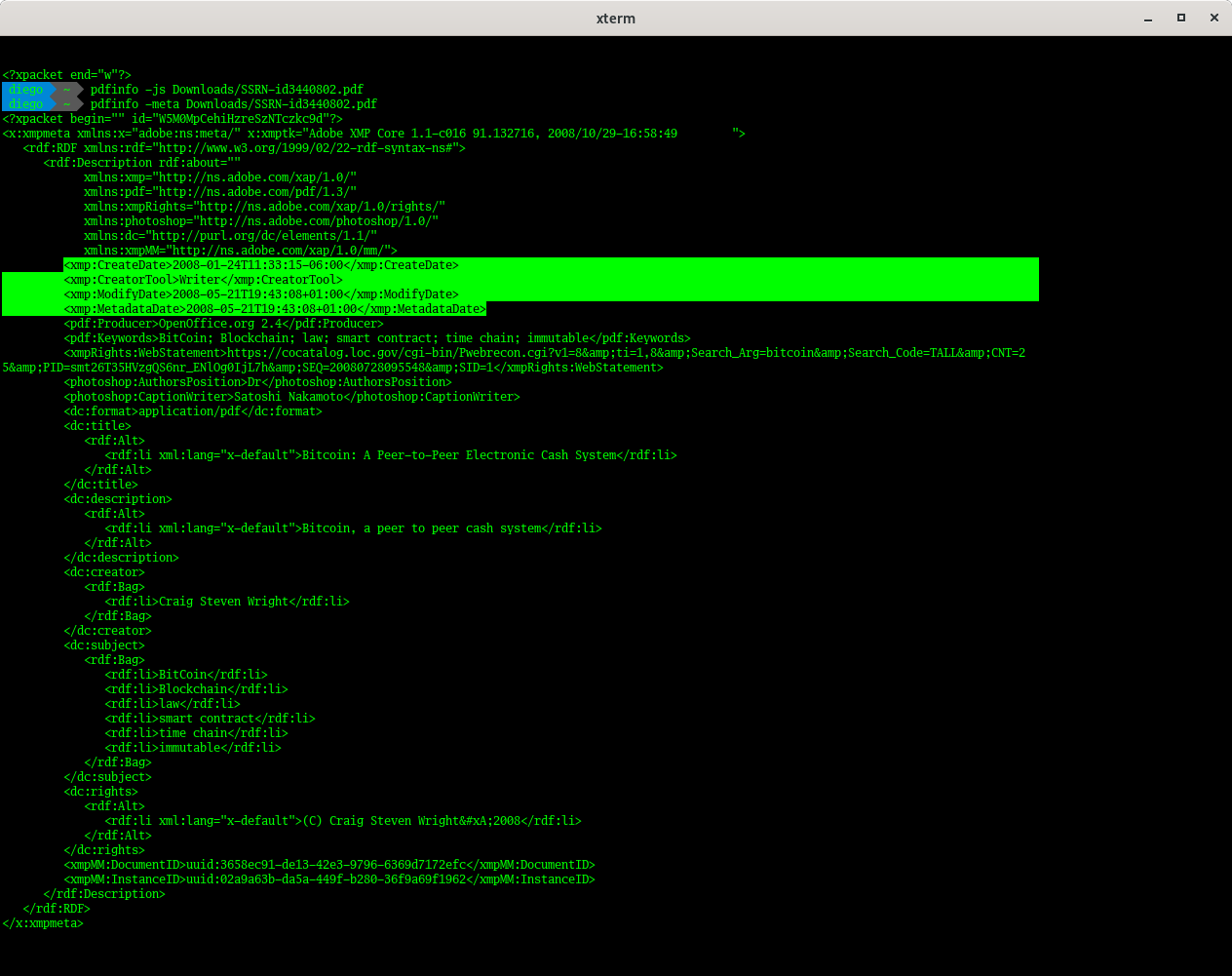Click the rights '(C) Craig Steven Wright' line
This screenshot has width=1232, height=976.
pos(343,821)
